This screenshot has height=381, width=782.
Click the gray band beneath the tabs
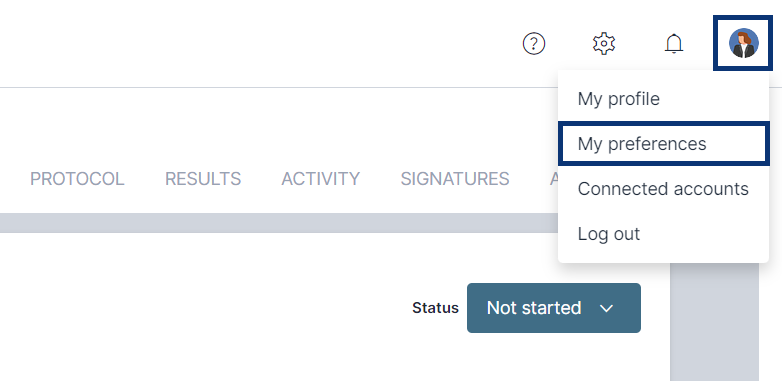(279, 223)
